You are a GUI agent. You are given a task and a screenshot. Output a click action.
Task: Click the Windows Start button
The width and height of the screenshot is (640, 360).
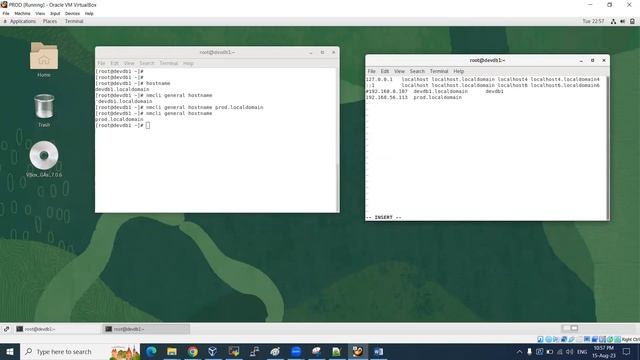click(10, 351)
